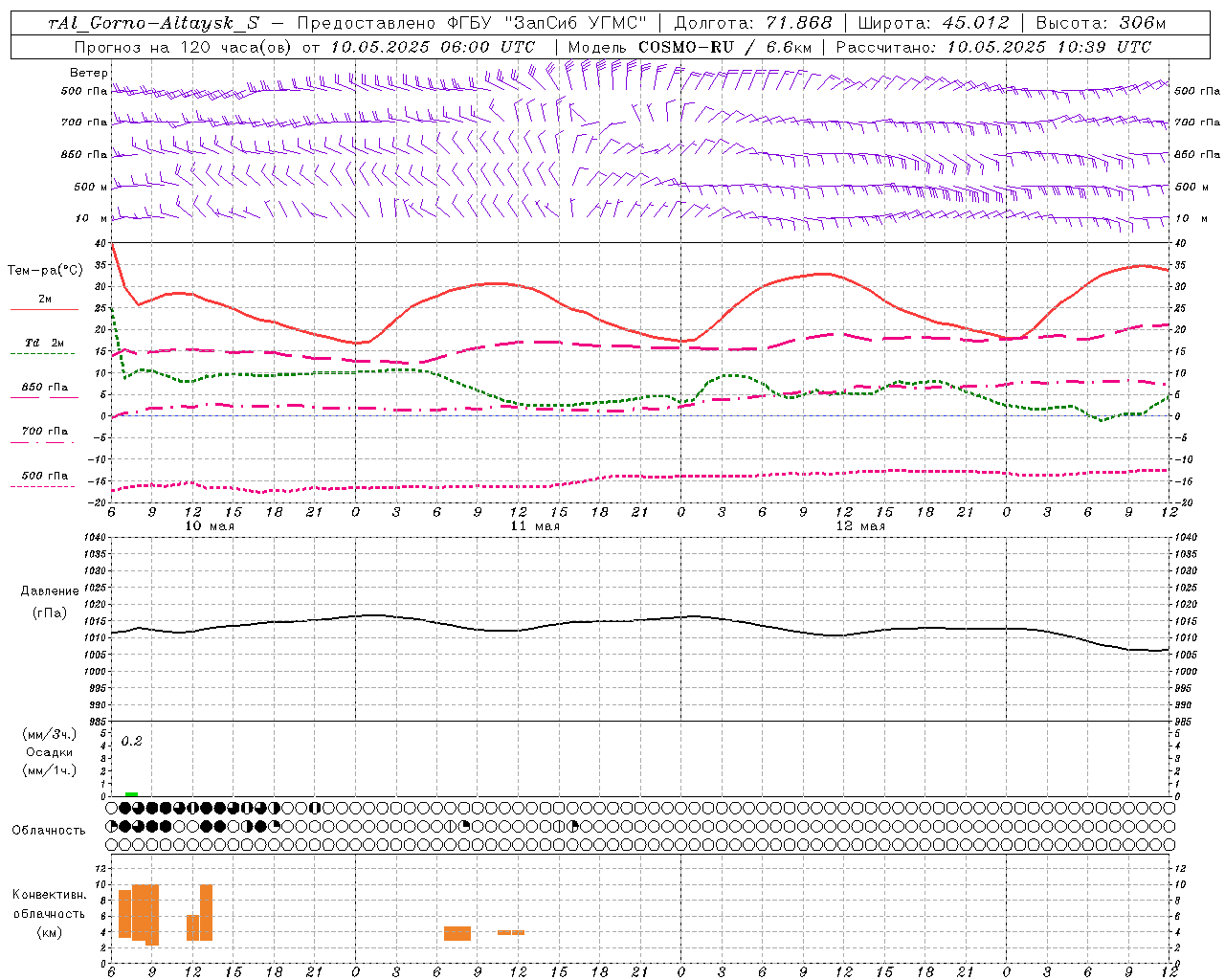Click the (км) unit label
1225x980 pixels.
pos(50,932)
